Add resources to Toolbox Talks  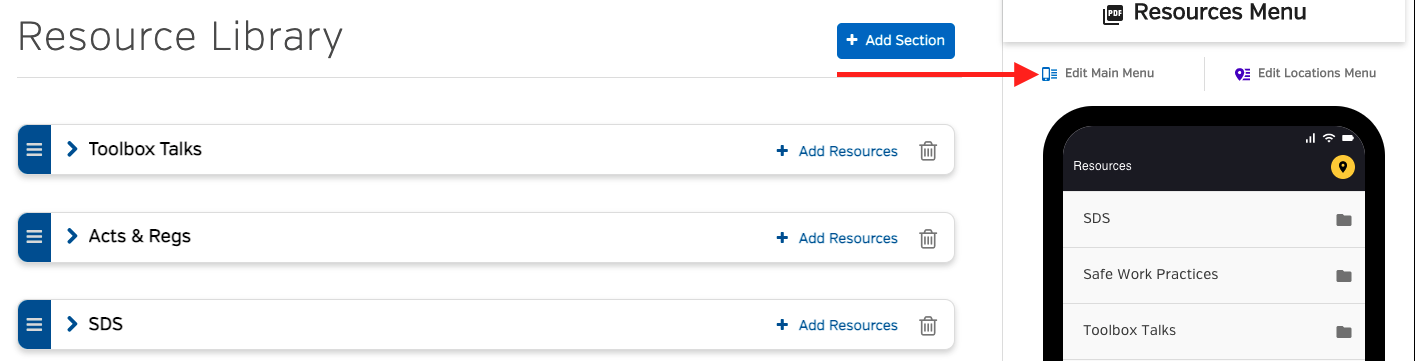(x=837, y=151)
